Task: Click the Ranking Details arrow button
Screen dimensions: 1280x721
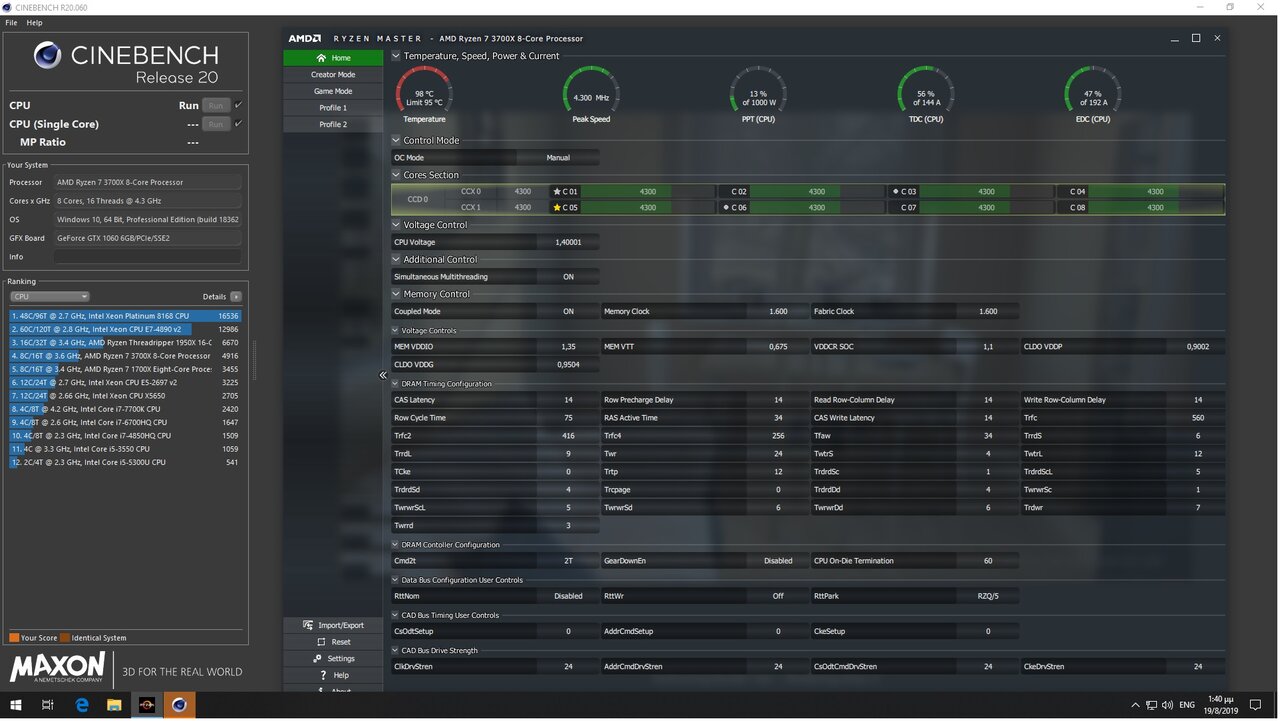Action: [236, 296]
